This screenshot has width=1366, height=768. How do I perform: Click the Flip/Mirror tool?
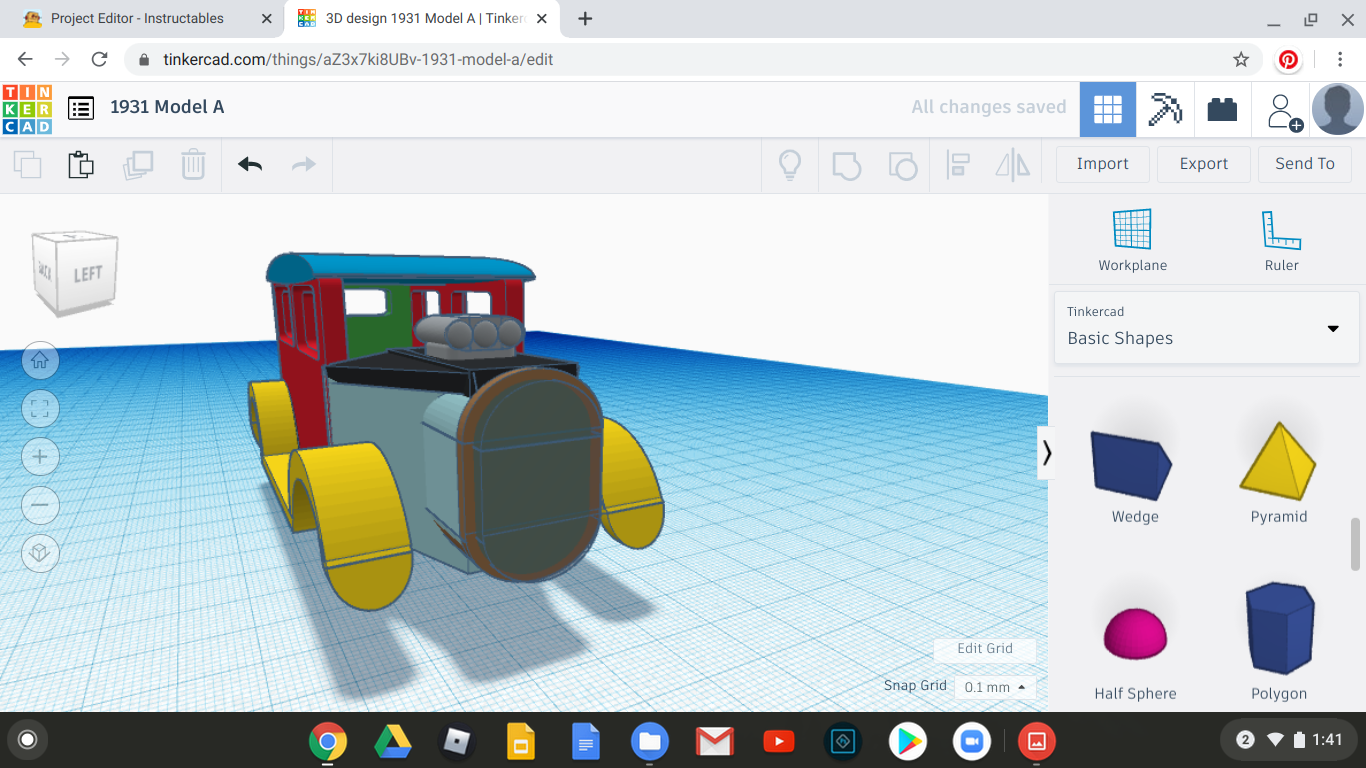click(x=1012, y=164)
